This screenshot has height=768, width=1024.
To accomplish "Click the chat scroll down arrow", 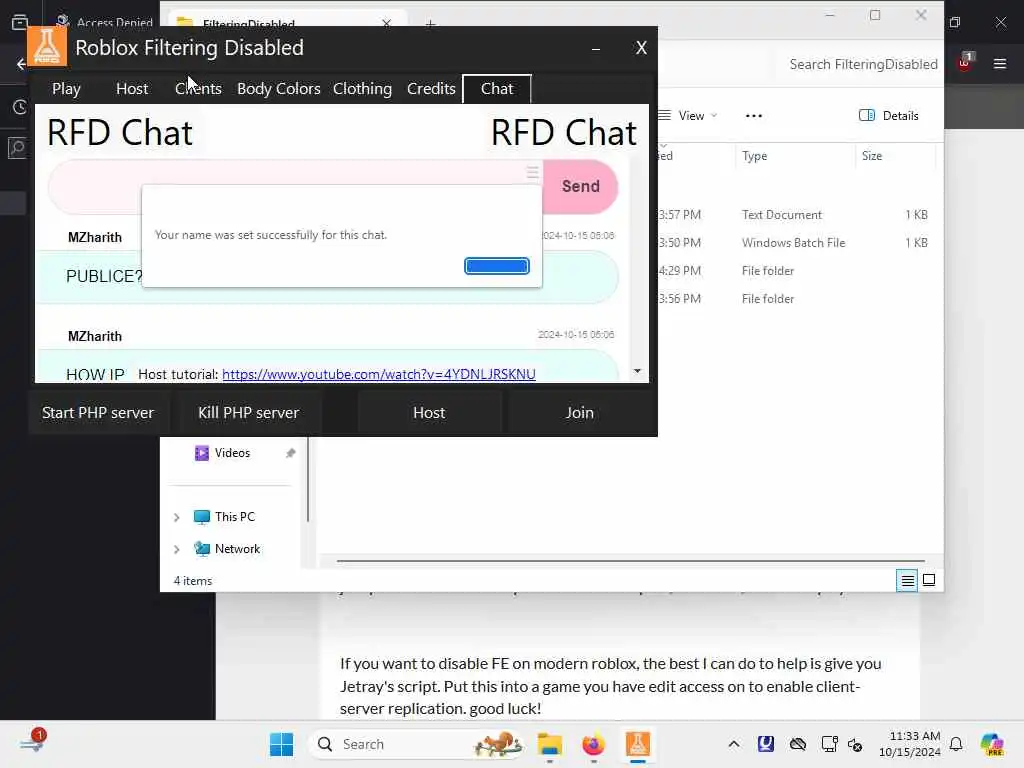I will pyautogui.click(x=637, y=371).
